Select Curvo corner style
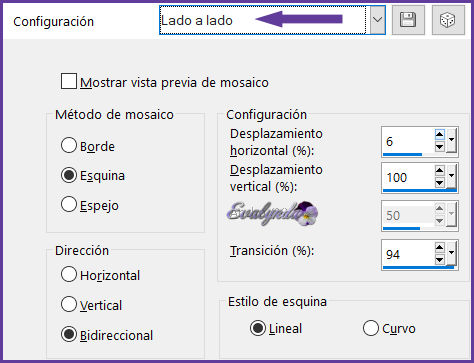Image resolution: width=474 pixels, height=363 pixels. pos(371,328)
